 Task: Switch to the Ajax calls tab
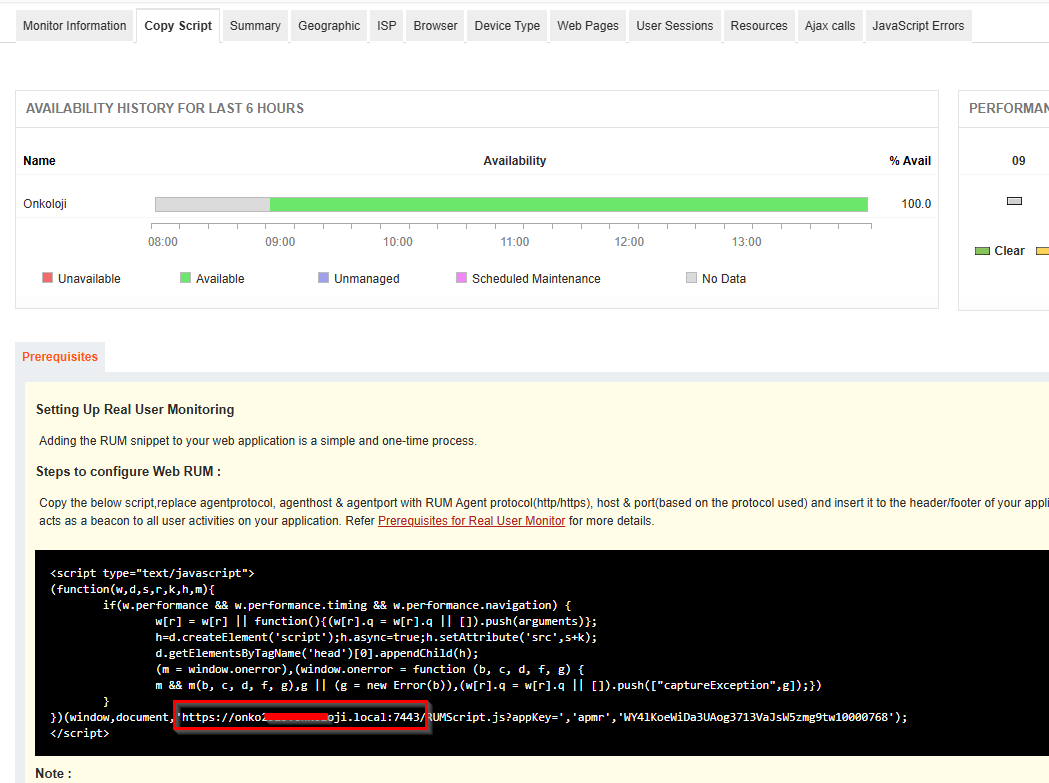tap(830, 26)
